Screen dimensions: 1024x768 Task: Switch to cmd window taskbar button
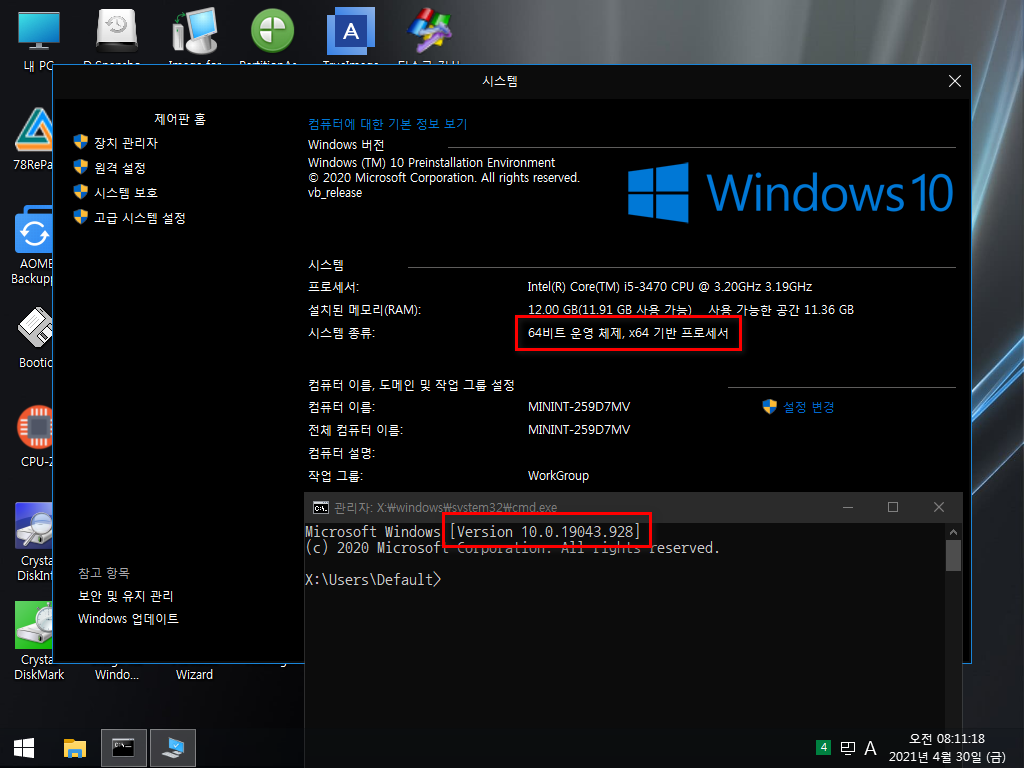(x=123, y=748)
